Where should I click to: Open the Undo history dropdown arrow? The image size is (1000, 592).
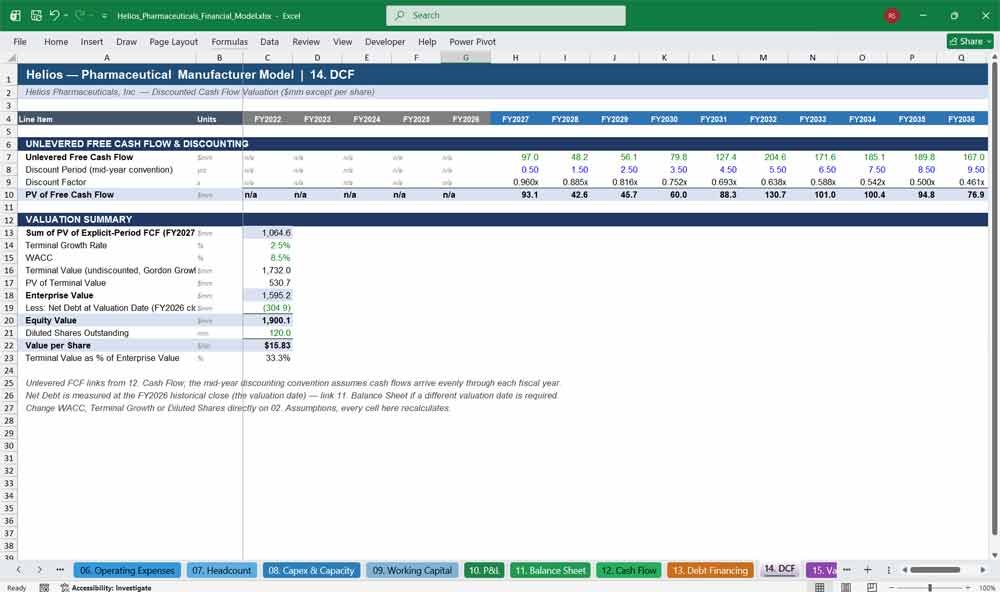65,15
